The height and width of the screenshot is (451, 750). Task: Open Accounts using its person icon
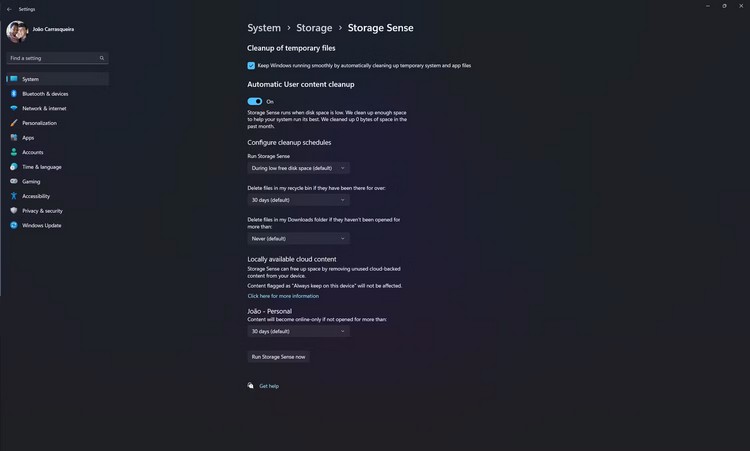pyautogui.click(x=13, y=152)
